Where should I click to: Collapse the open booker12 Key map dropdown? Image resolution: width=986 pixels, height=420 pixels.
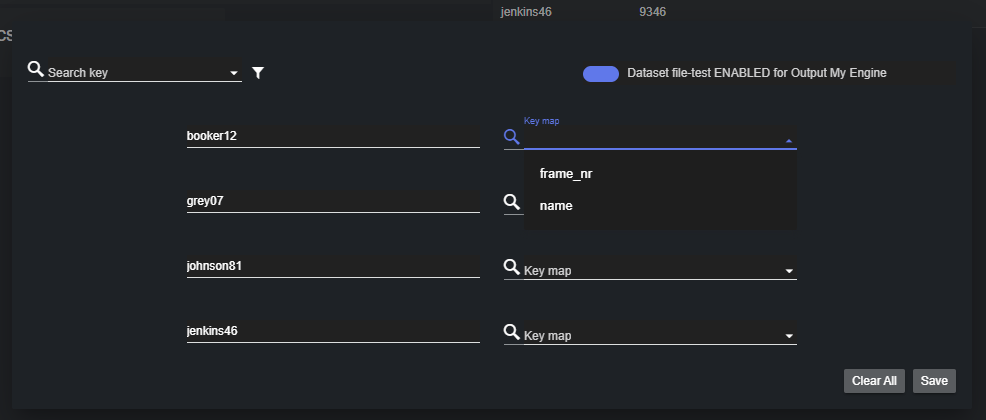789,141
